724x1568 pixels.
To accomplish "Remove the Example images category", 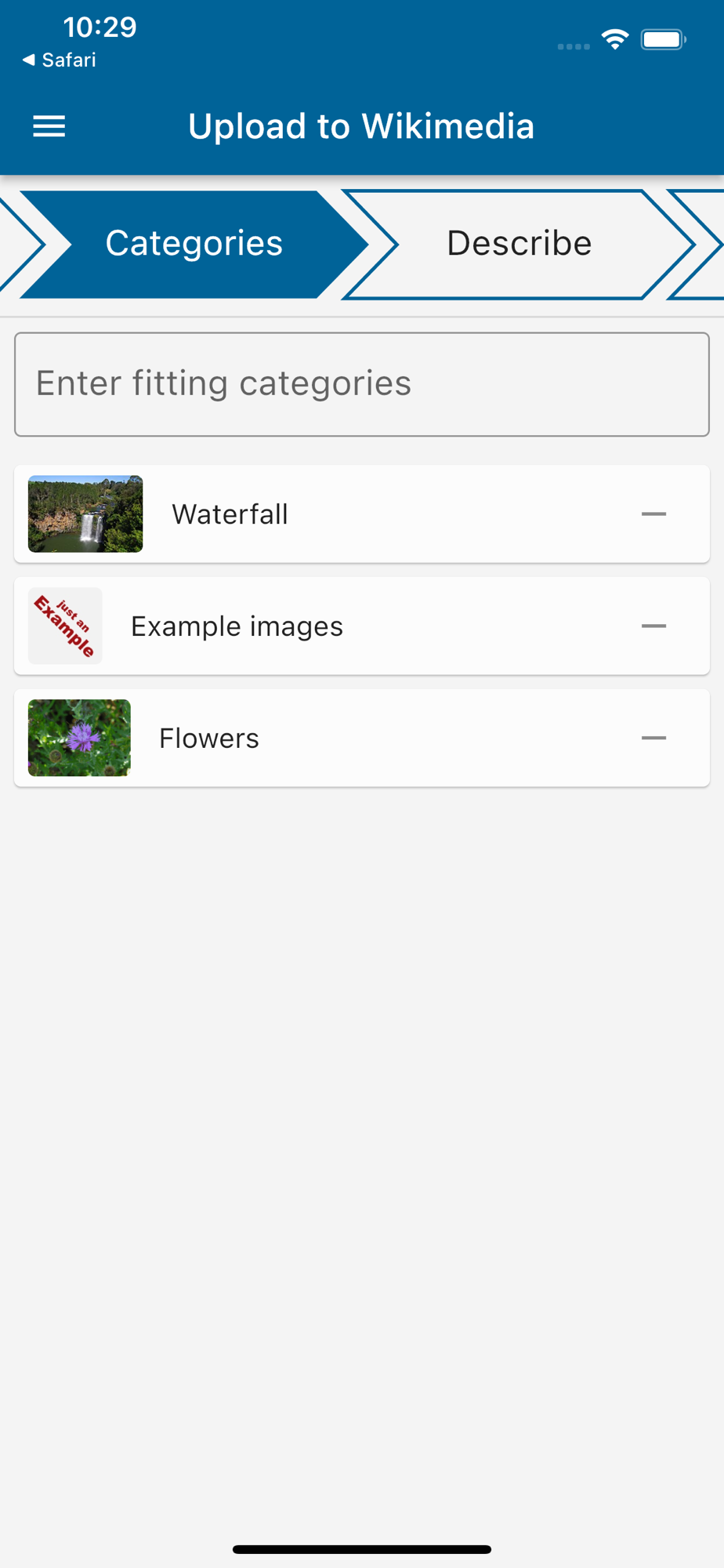I will 653,626.
